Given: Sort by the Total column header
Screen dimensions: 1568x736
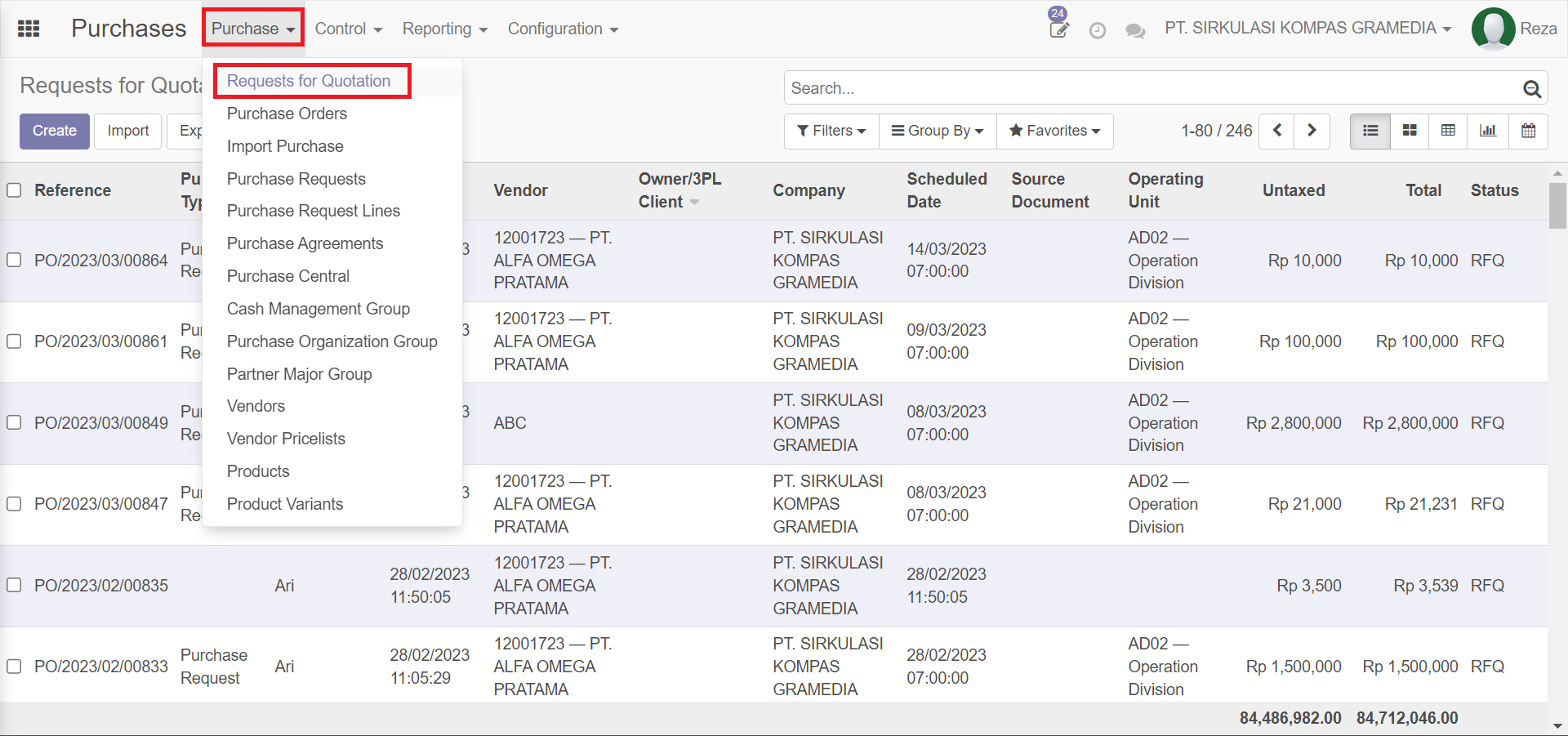Looking at the screenshot, I should click(1423, 190).
